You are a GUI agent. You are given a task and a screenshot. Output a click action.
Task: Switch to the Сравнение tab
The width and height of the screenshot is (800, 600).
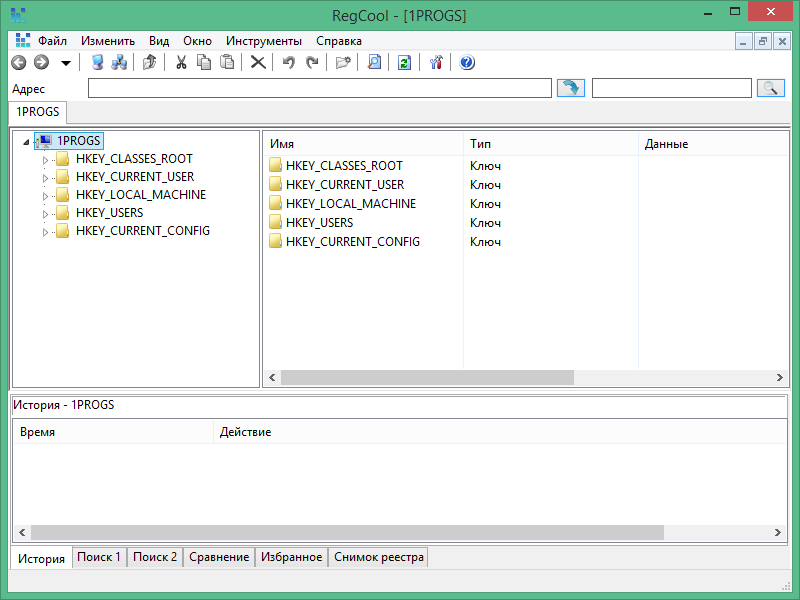[x=219, y=557]
